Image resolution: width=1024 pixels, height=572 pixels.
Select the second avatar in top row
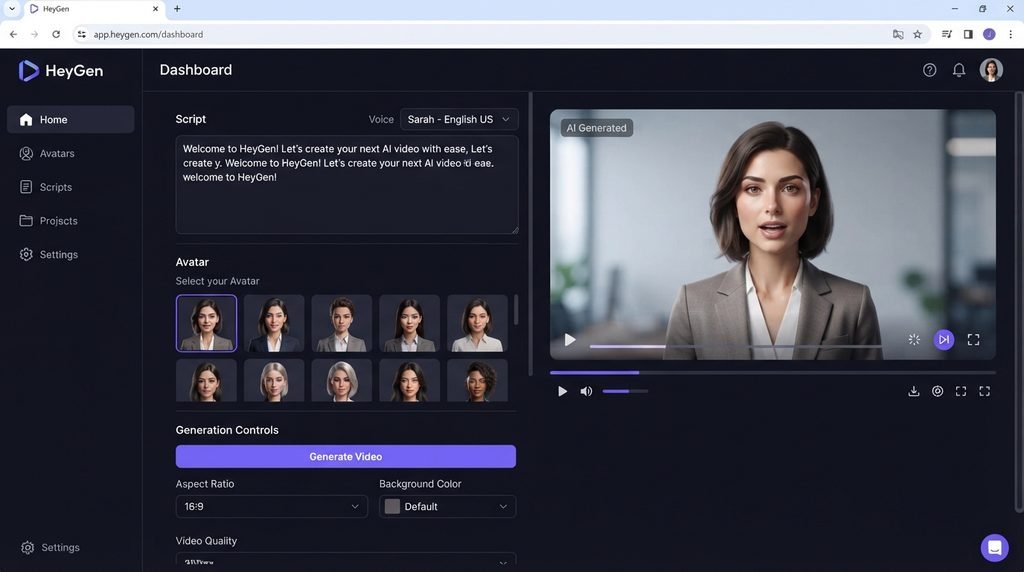pos(274,323)
